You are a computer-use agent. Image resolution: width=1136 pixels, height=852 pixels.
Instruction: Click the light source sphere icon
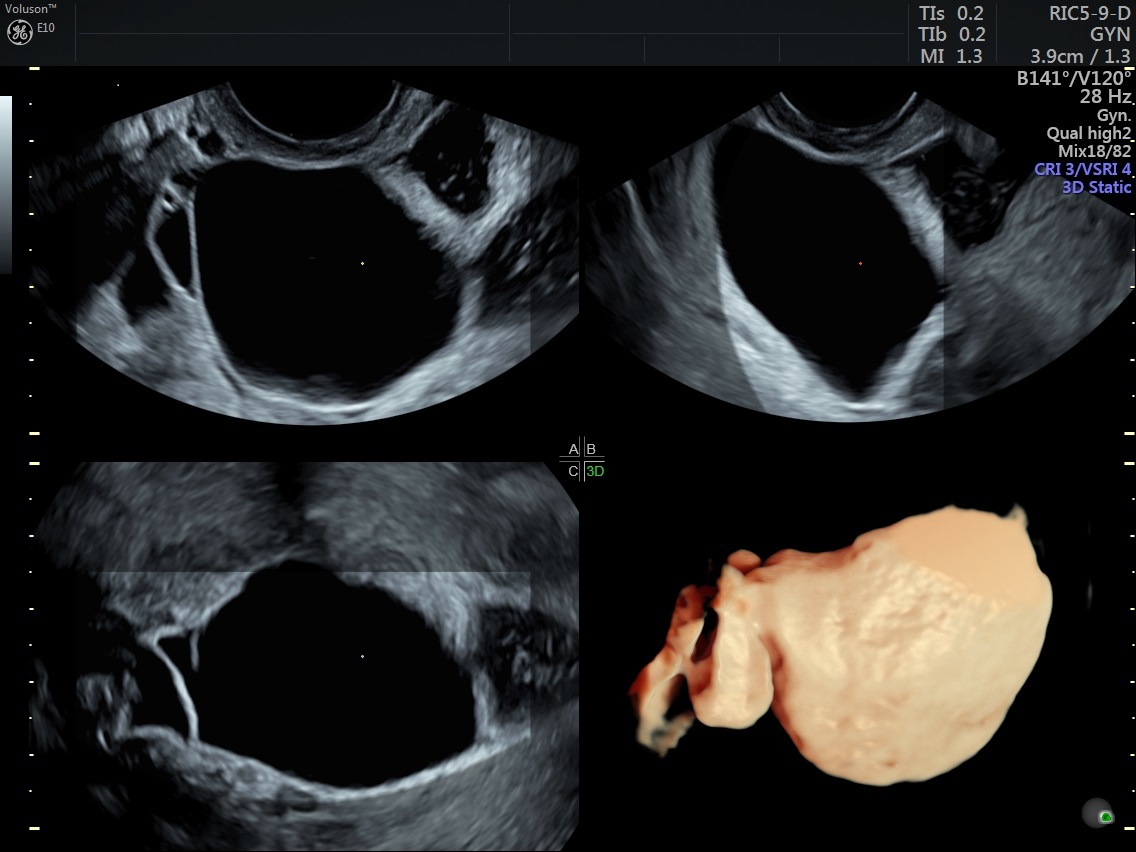click(1098, 812)
